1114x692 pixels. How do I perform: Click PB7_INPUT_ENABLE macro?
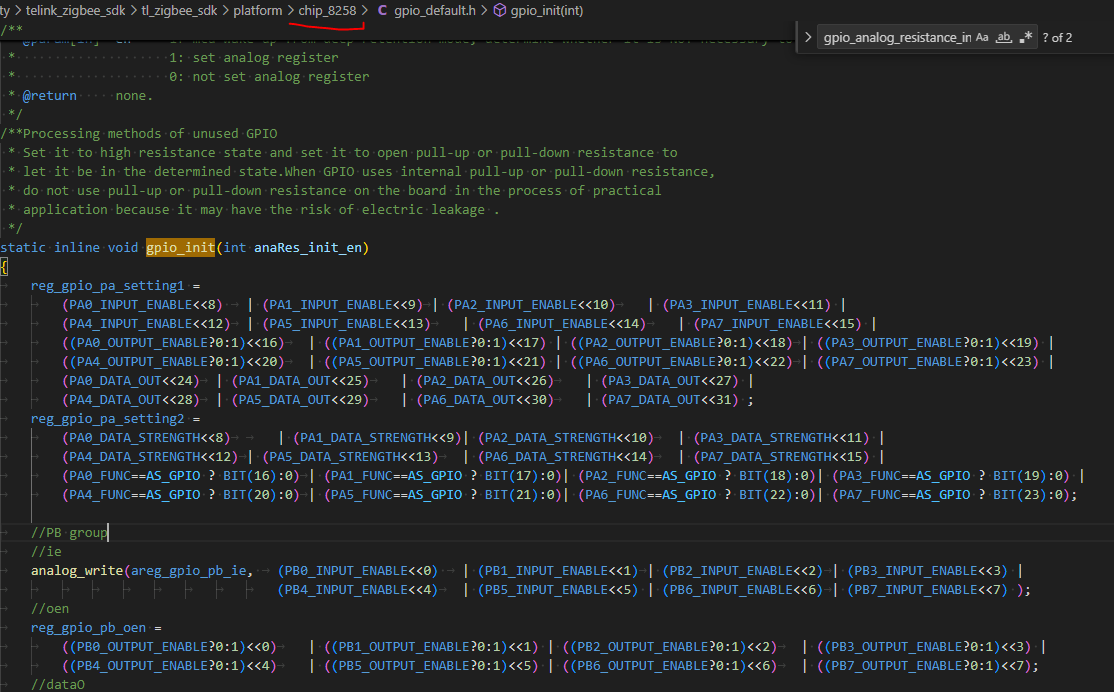[x=916, y=590]
